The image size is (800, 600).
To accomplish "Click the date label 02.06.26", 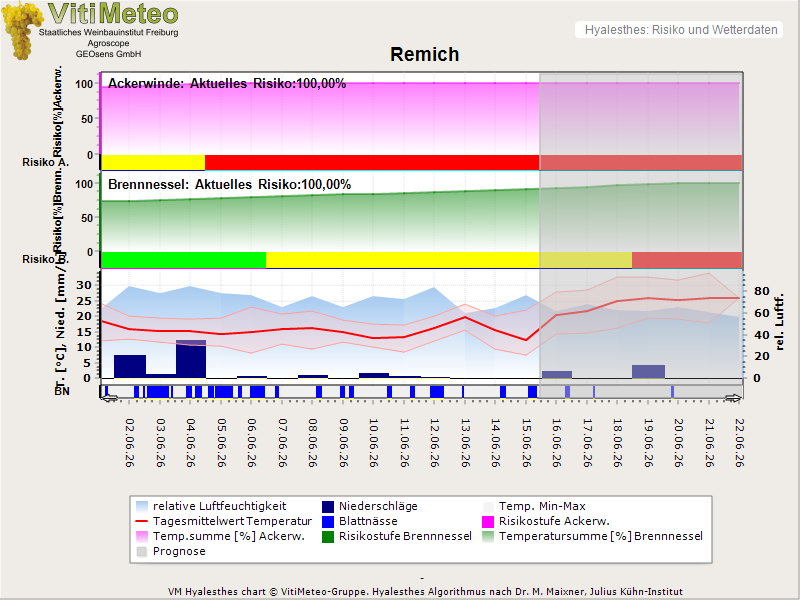I will (x=130, y=443).
